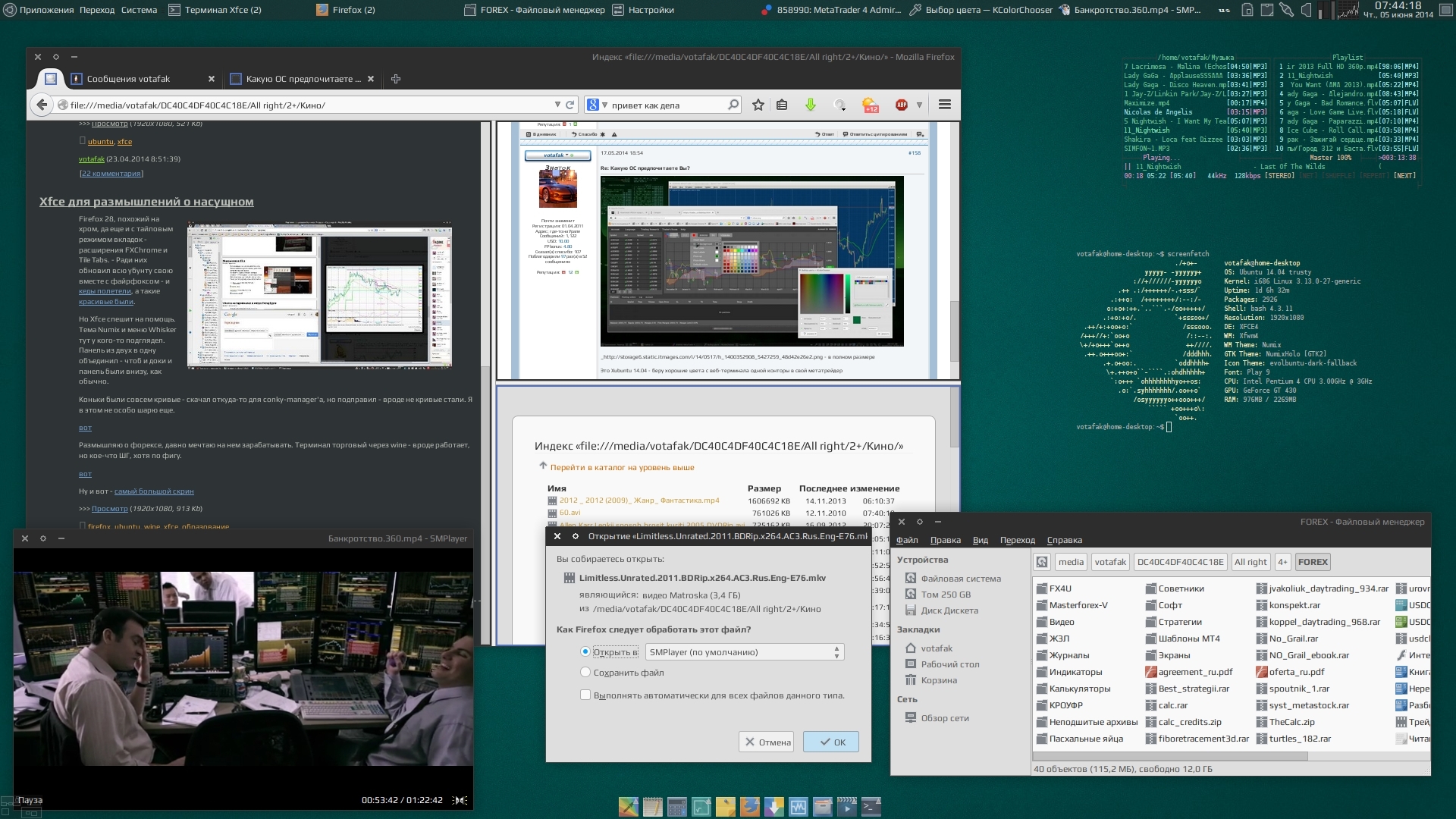Reload the page in Firefox
This screenshot has height=819, width=1456.
(x=570, y=105)
